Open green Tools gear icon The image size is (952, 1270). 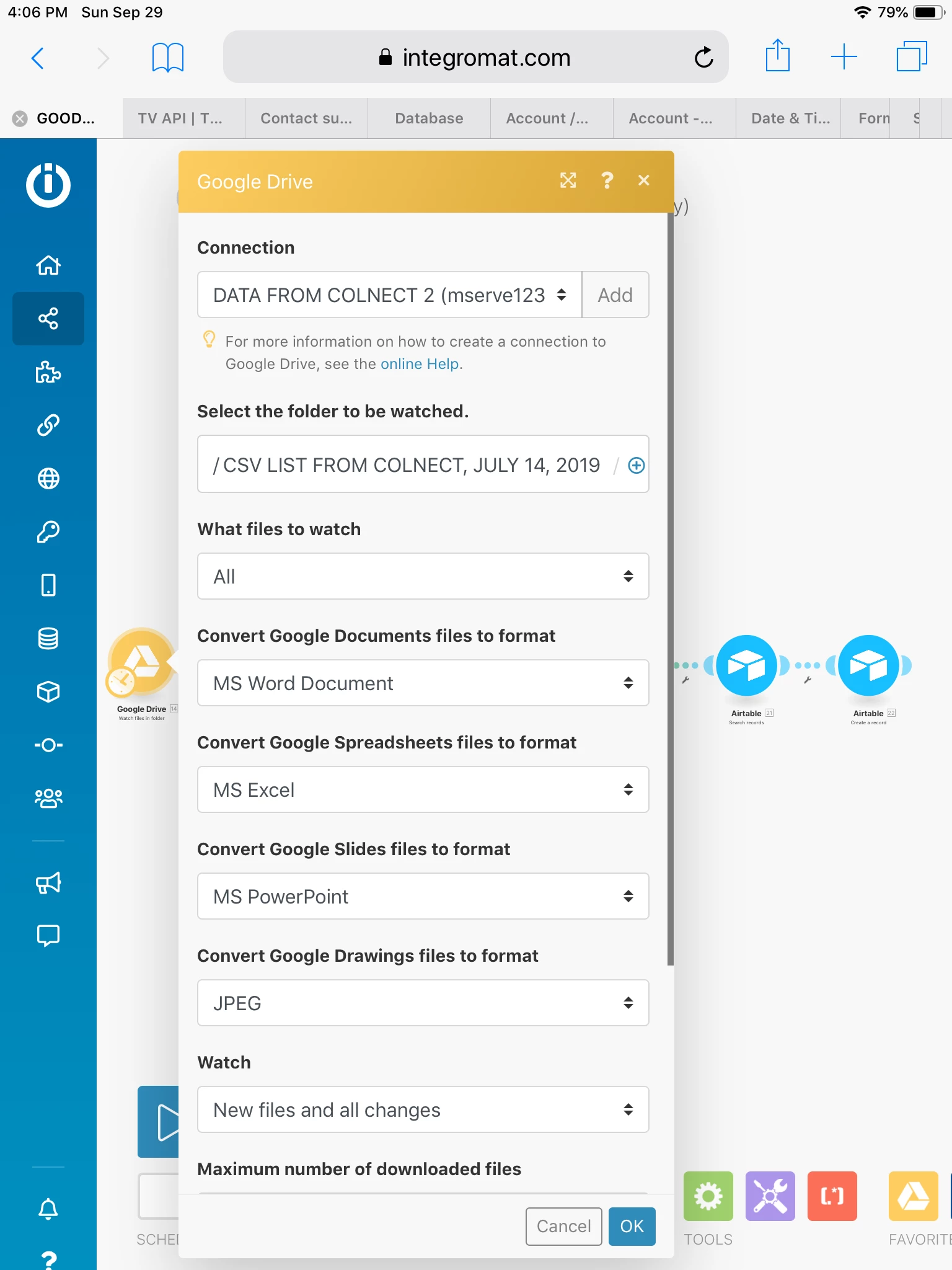pos(708,1196)
